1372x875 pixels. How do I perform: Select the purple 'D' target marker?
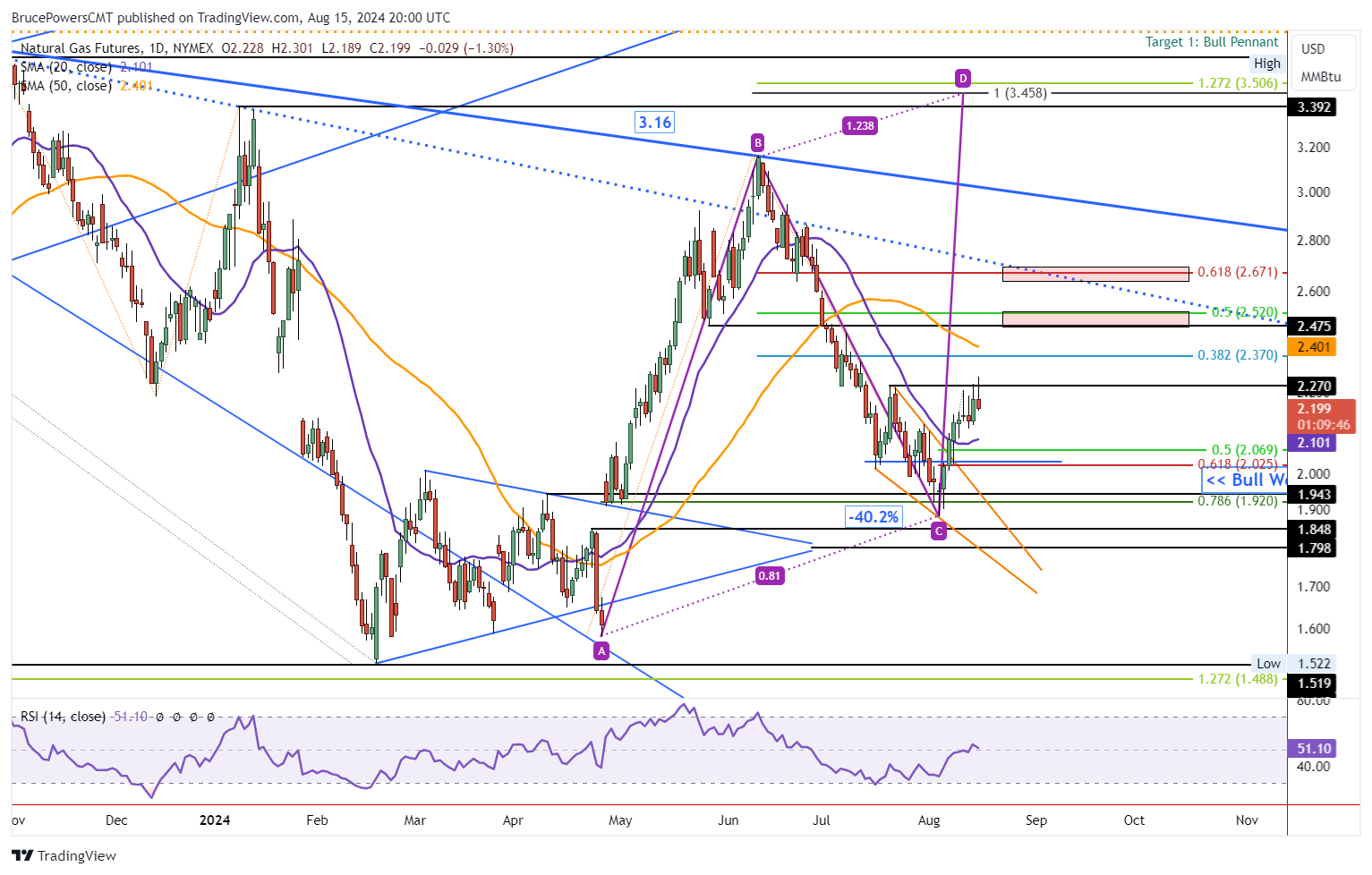pos(962,78)
